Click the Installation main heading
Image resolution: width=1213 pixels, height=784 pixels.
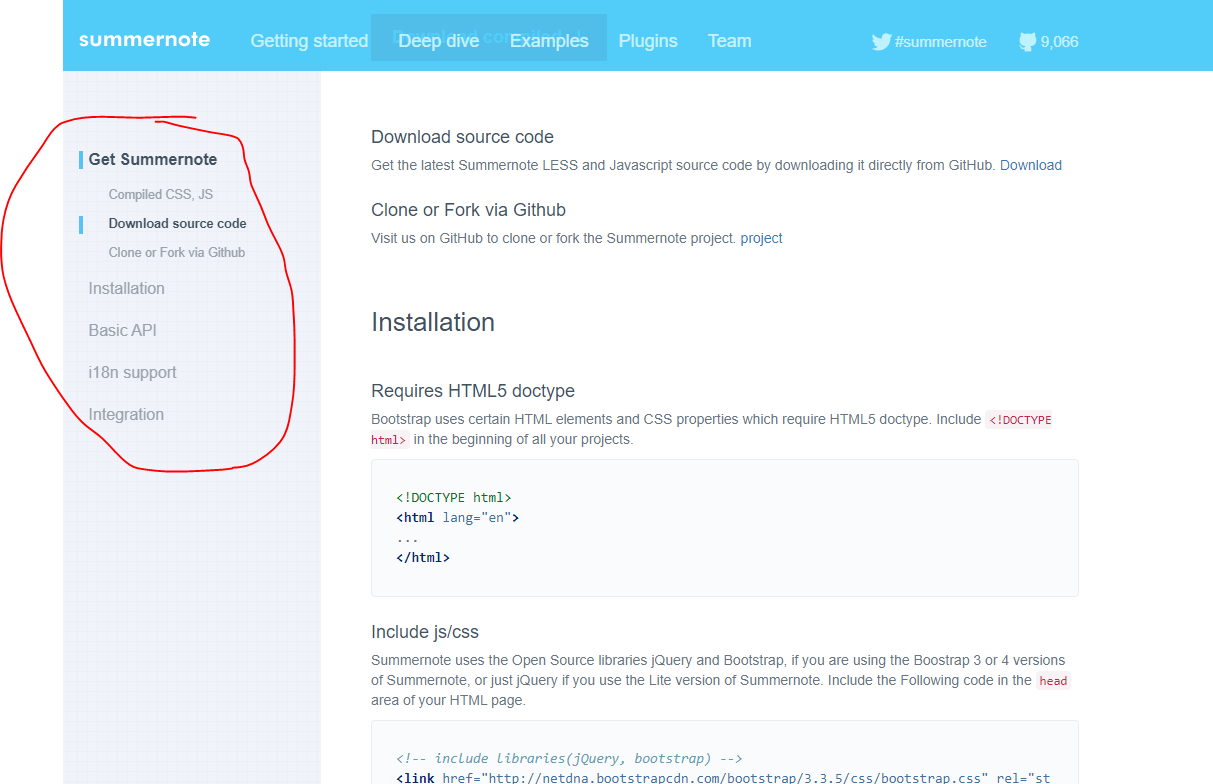433,322
